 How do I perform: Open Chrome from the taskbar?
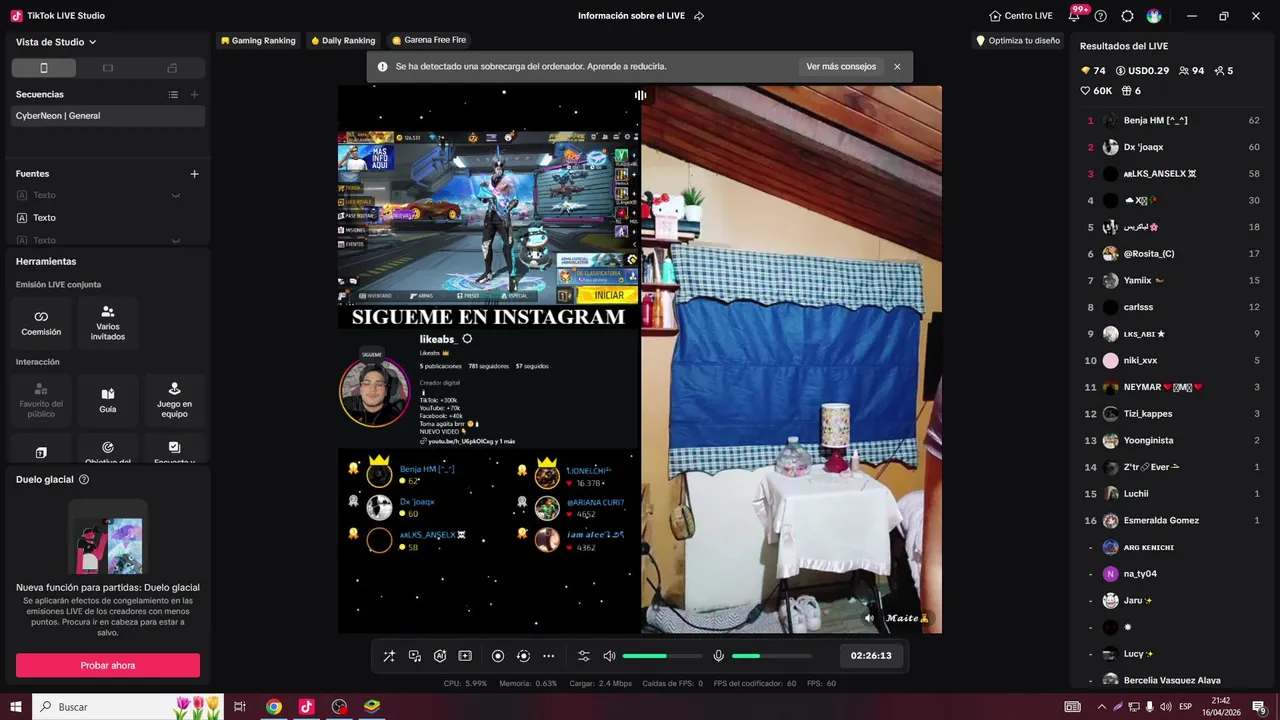[274, 707]
